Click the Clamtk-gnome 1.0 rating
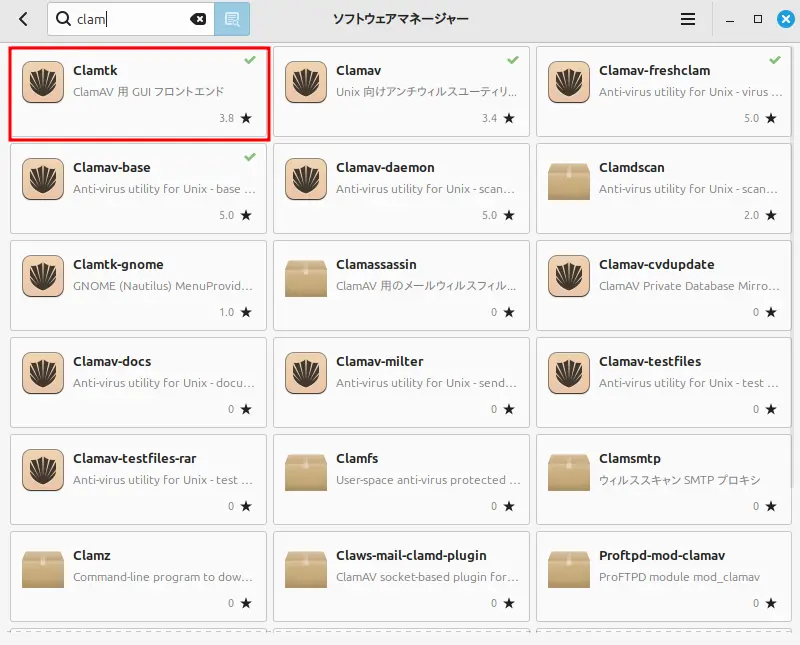The width and height of the screenshot is (800, 645). (235, 312)
